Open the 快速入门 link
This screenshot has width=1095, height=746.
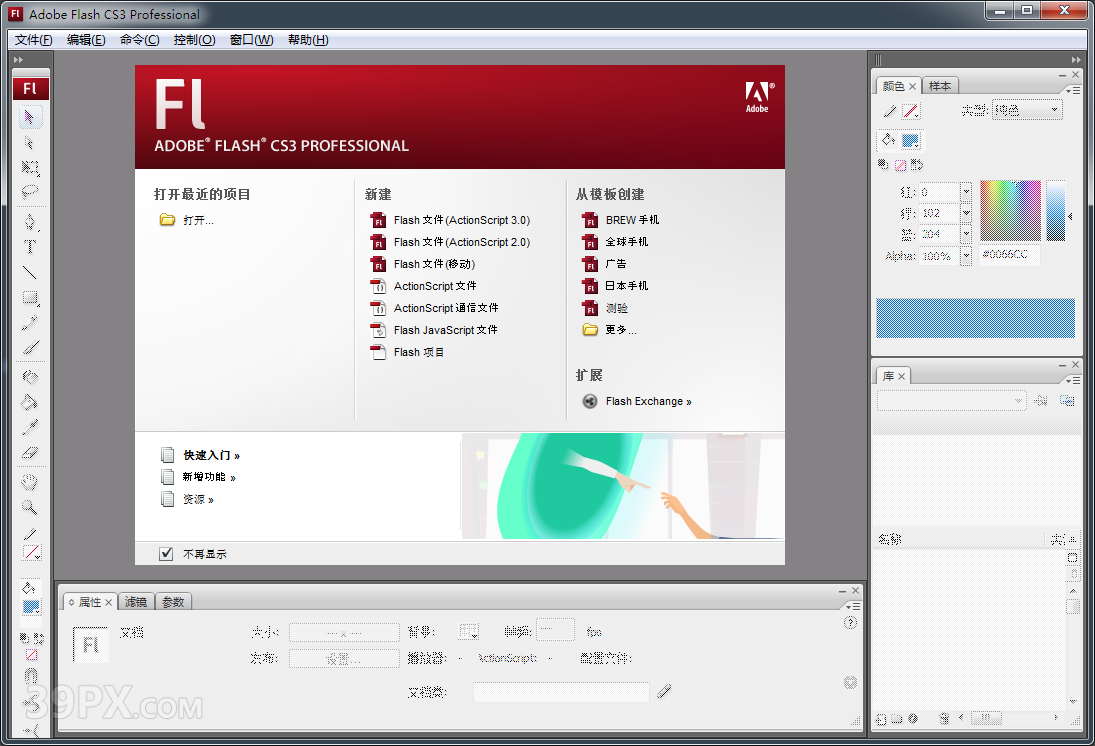coord(200,455)
